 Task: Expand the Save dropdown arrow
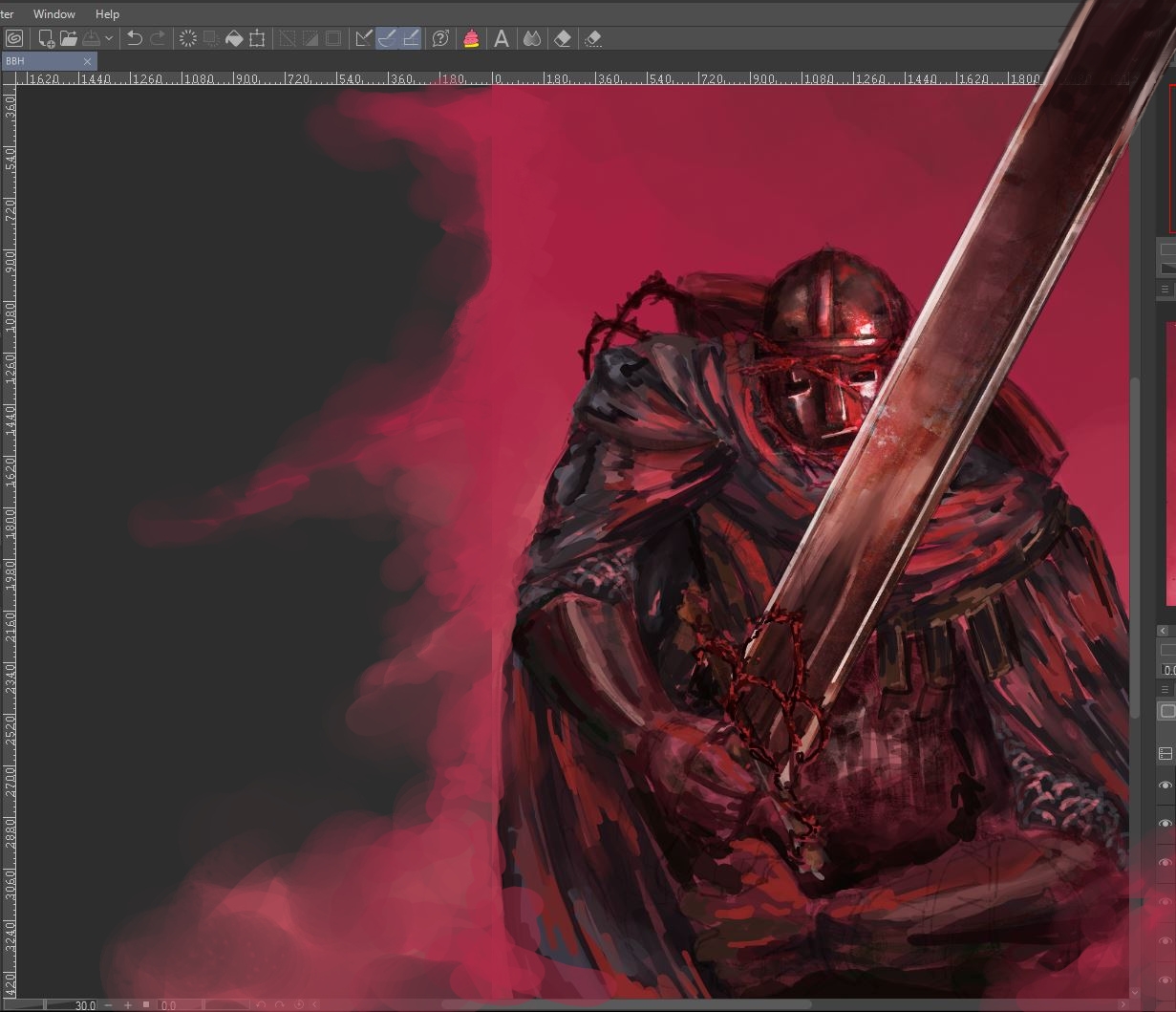[x=109, y=38]
